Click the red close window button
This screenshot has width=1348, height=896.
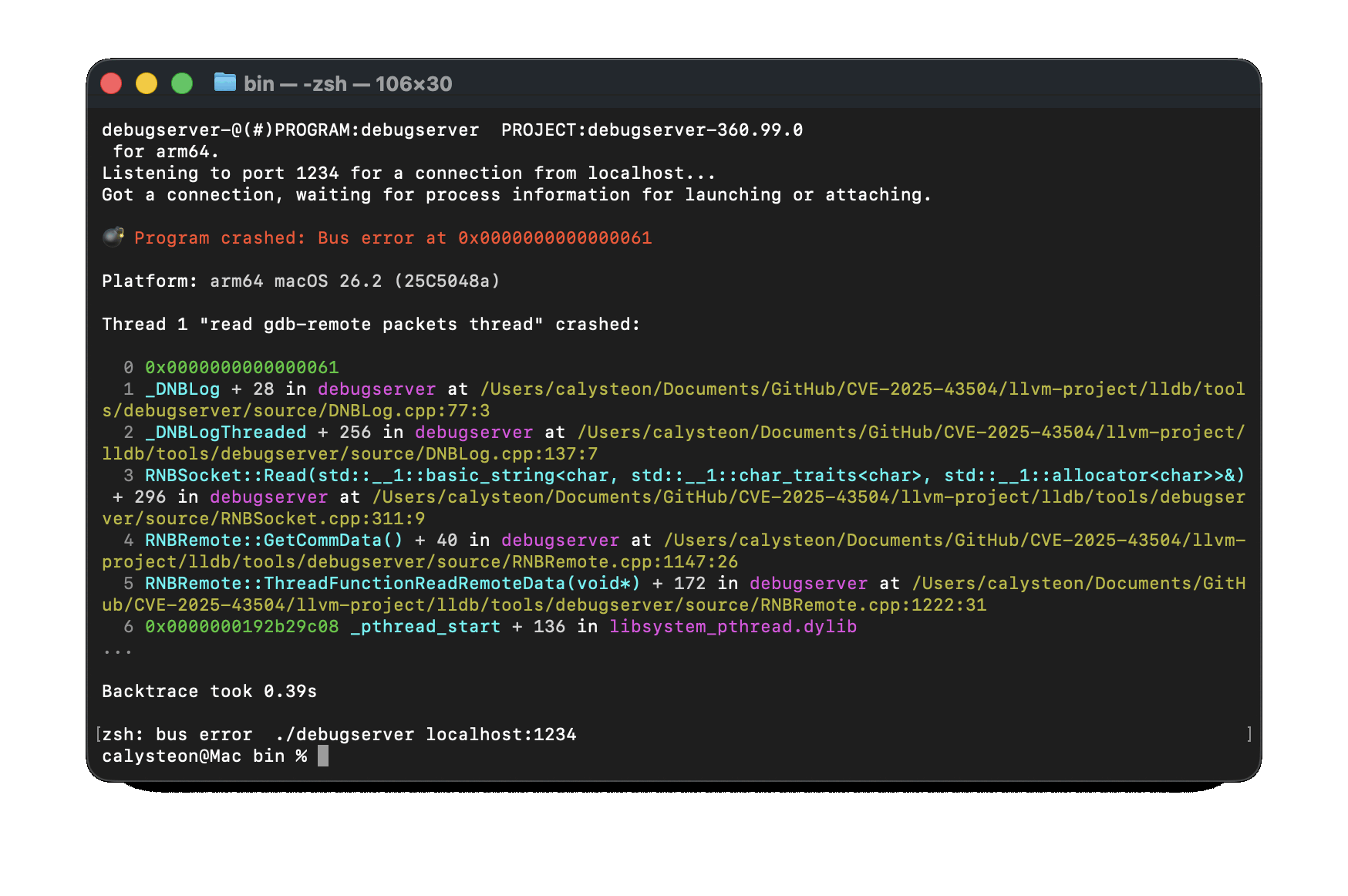point(111,83)
